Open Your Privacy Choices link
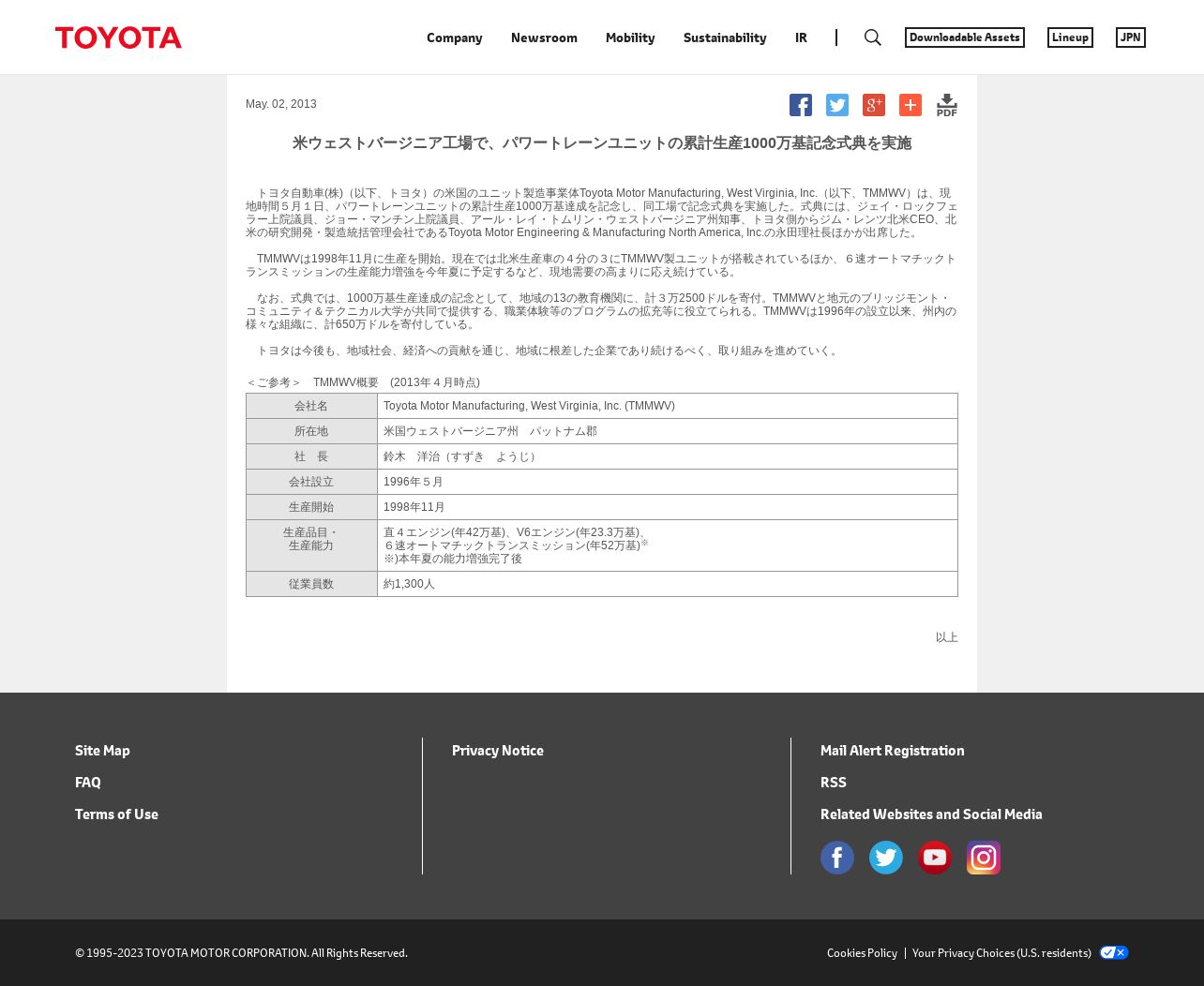 click(1001, 952)
